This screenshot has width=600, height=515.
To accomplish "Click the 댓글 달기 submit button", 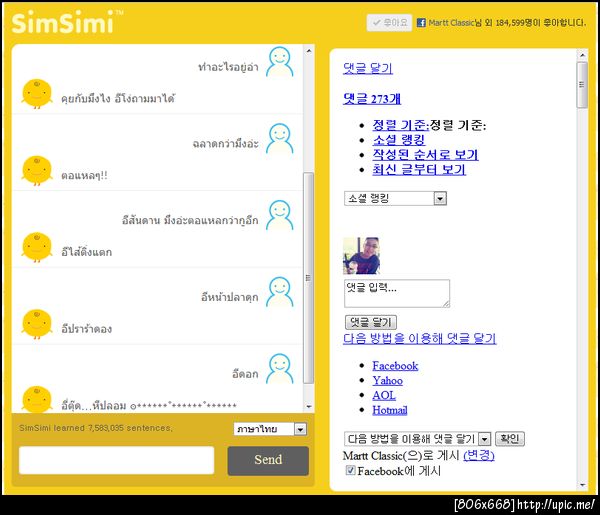I will 370,322.
